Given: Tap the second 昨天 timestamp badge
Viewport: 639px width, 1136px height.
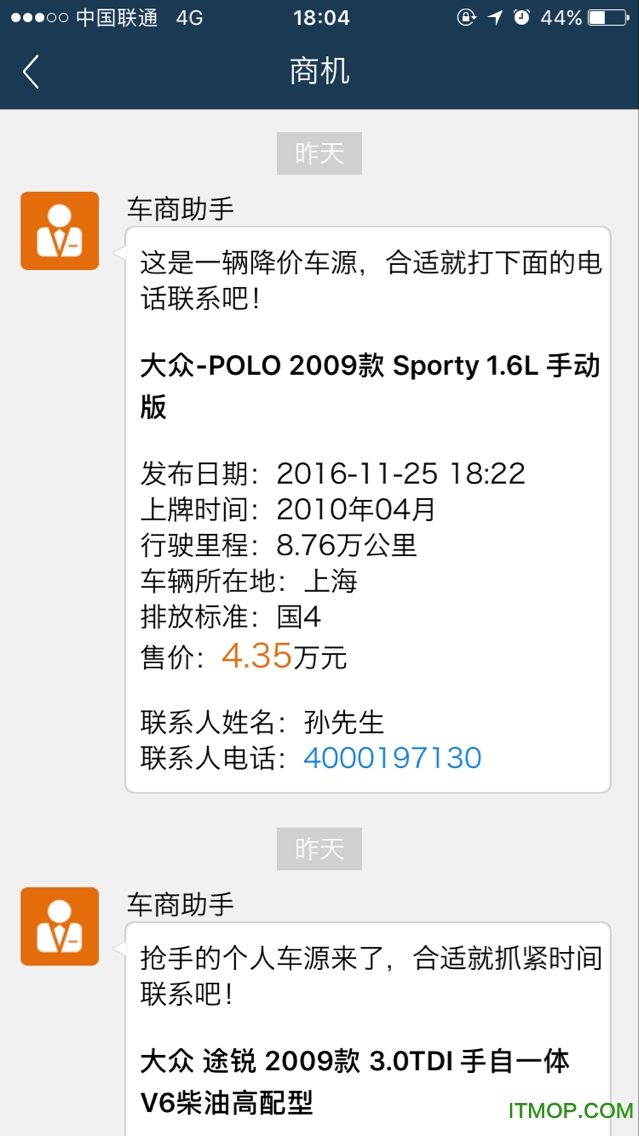Looking at the screenshot, I should (319, 849).
